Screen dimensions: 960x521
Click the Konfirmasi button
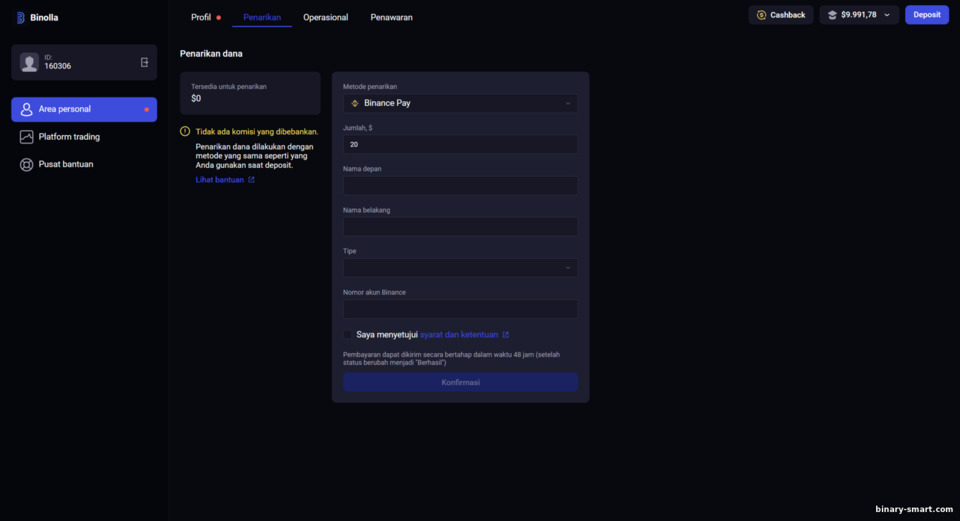460,382
